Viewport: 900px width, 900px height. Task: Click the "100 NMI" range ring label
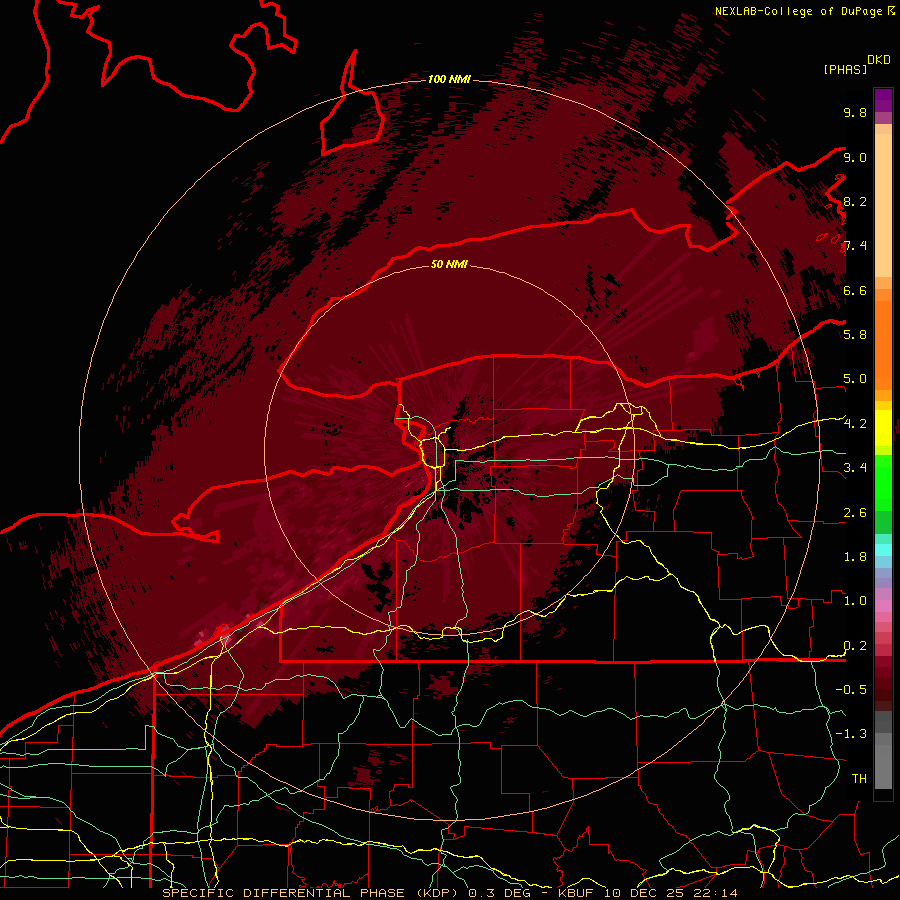(449, 79)
